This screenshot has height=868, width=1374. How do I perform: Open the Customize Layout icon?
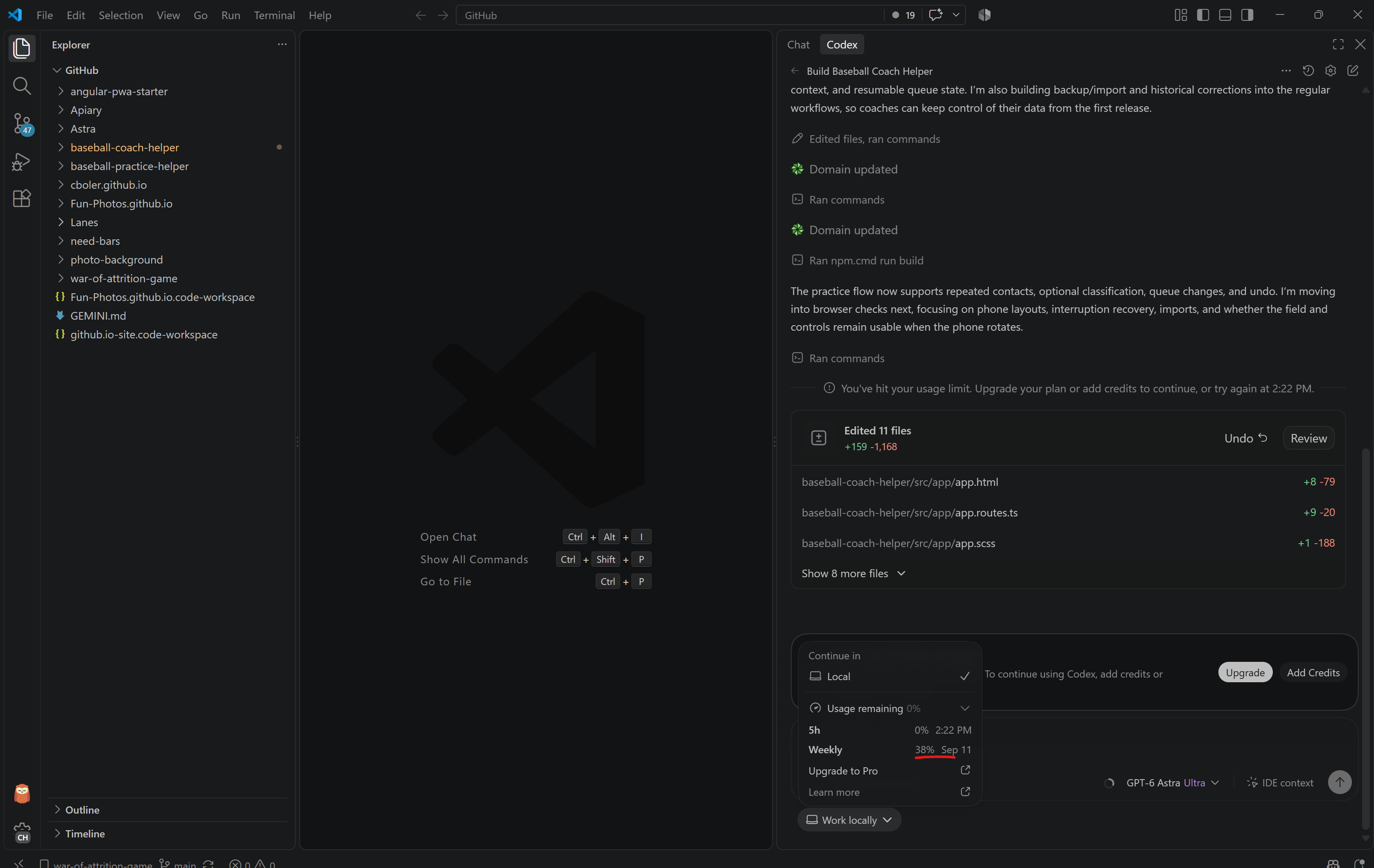coord(1181,15)
